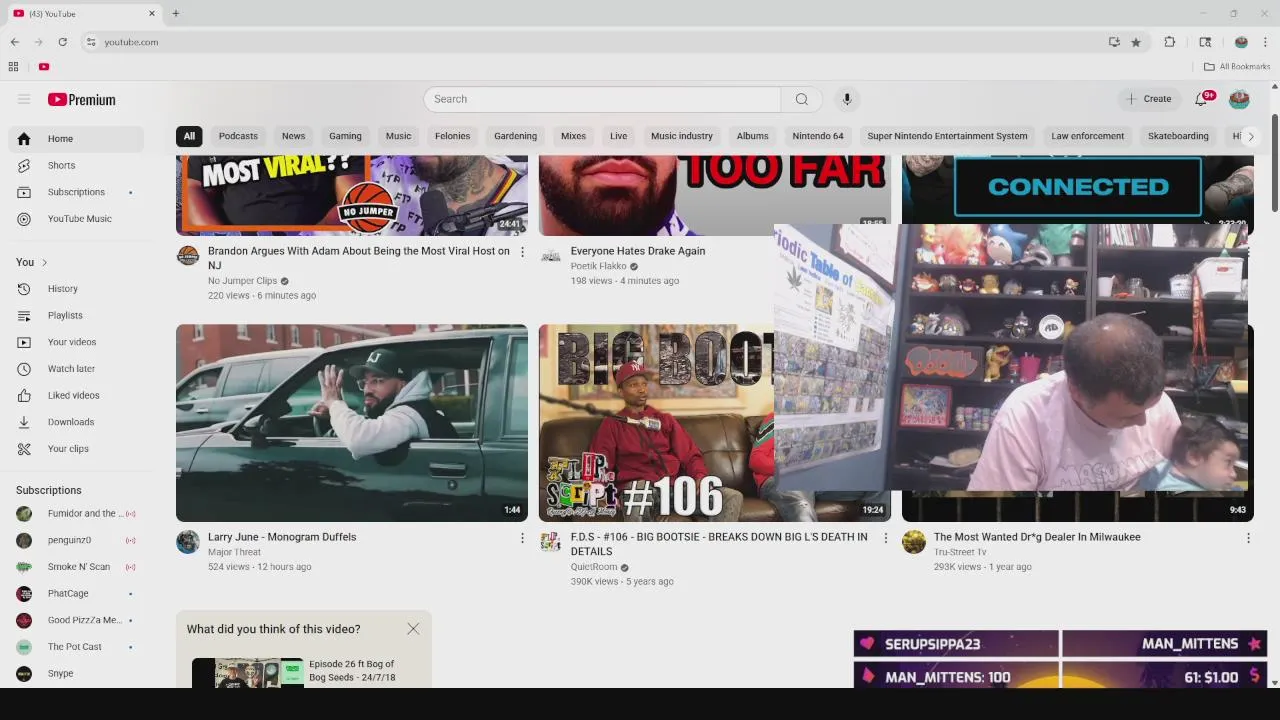Select the Music industry filter chip
Screen dimensions: 1280x720
[682, 136]
